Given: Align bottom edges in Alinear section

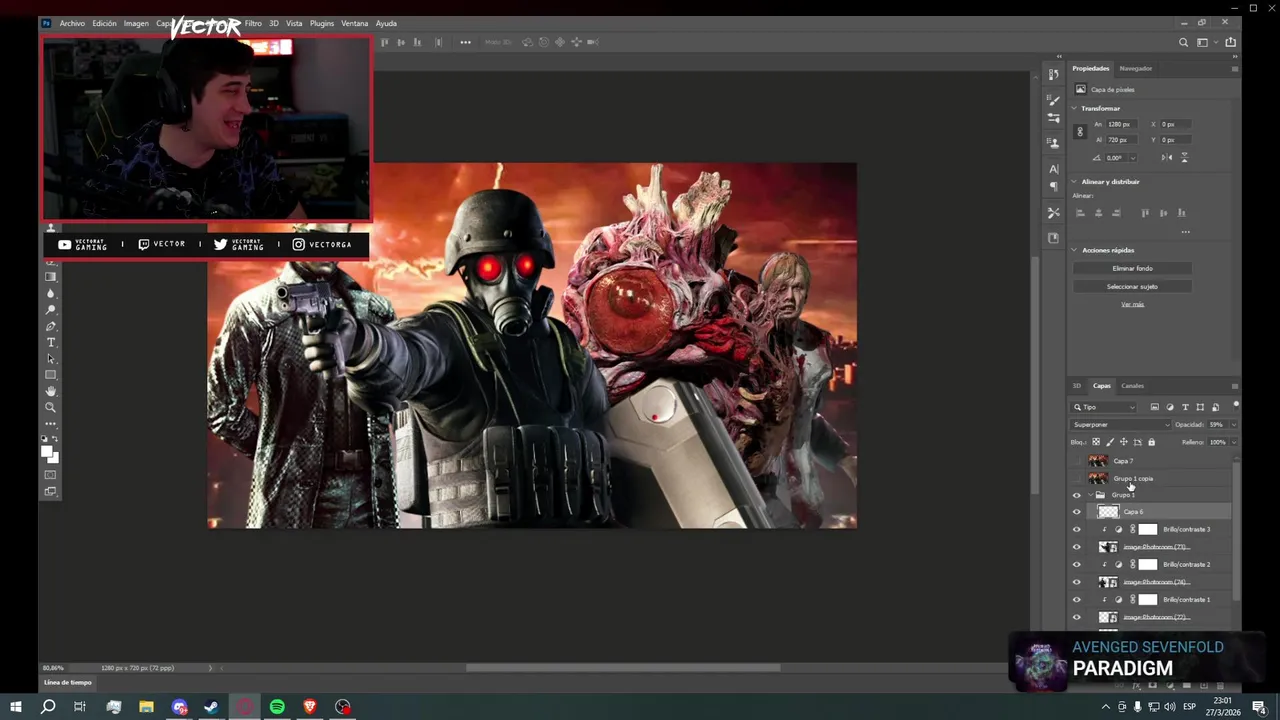Looking at the screenshot, I should (x=1182, y=213).
